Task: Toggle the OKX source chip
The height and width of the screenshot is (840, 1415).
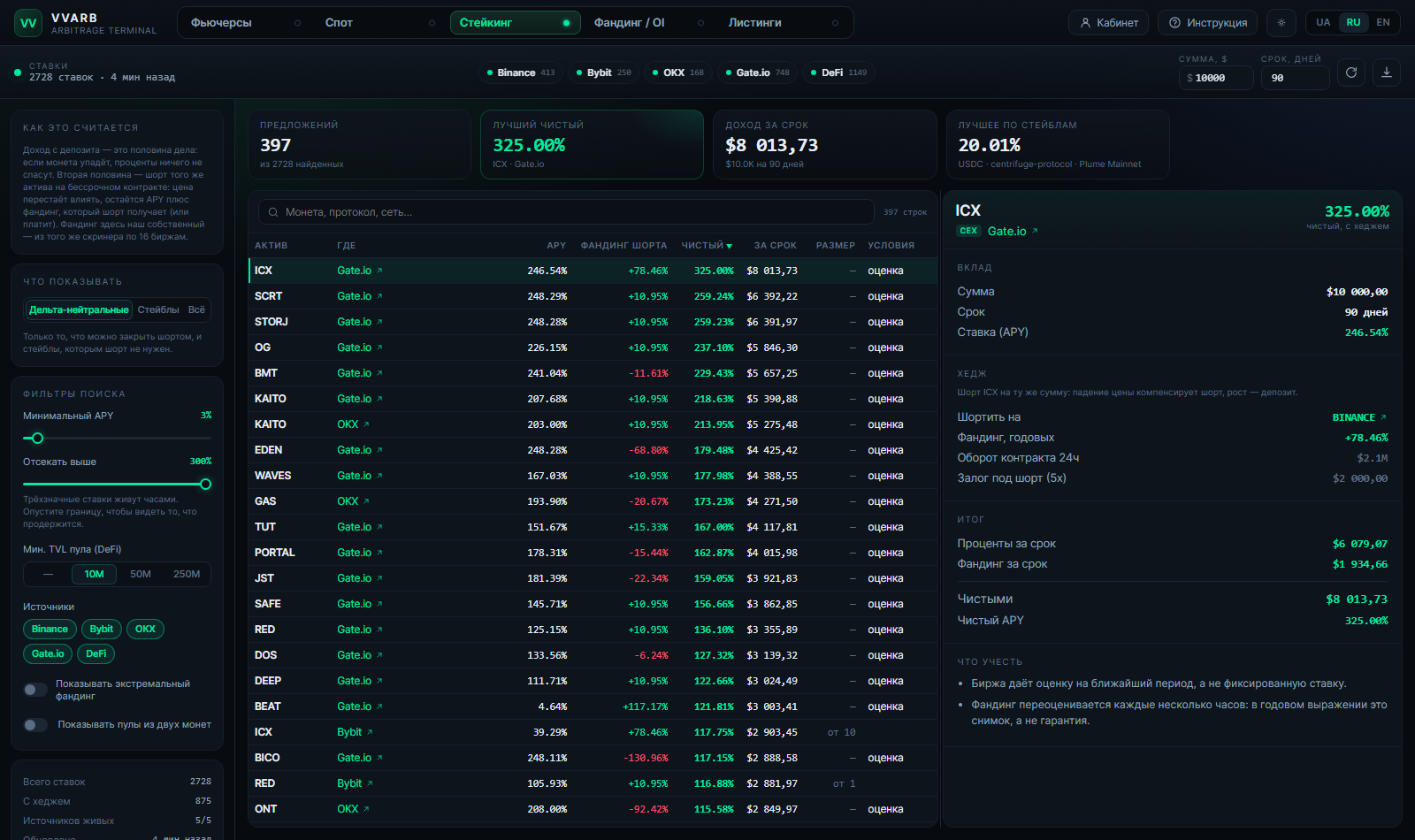Action: tap(145, 630)
